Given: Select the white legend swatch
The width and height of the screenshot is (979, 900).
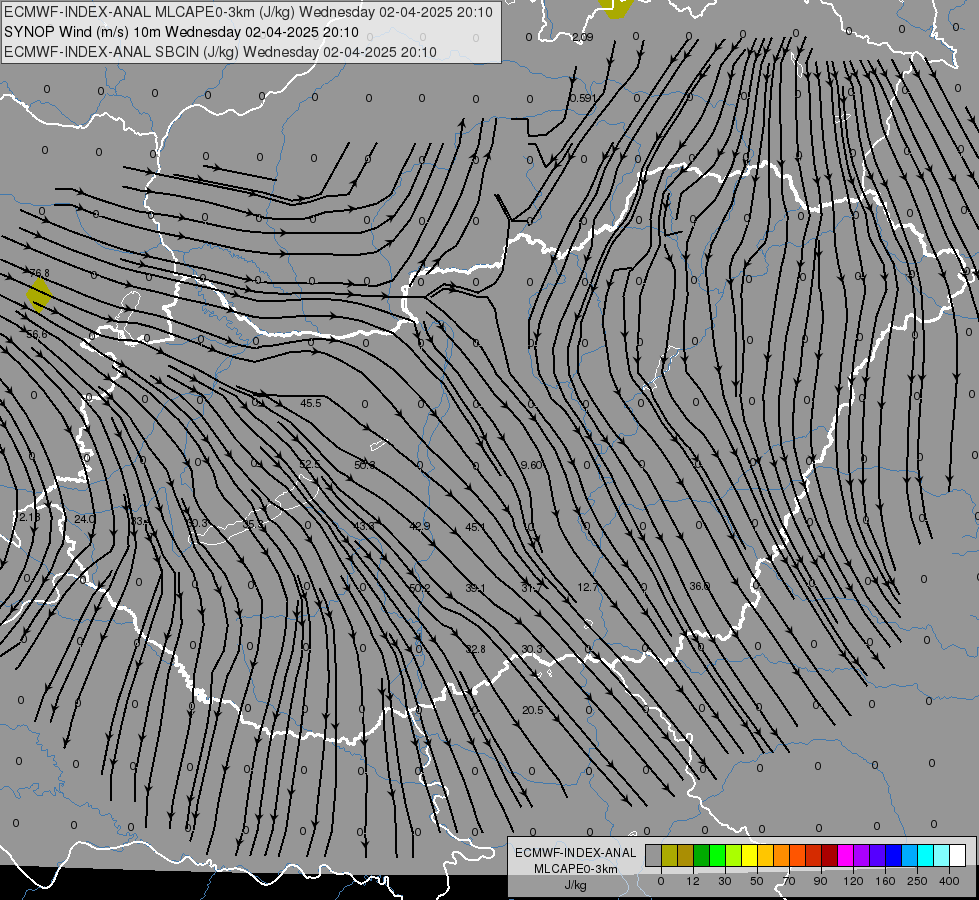Looking at the screenshot, I should coord(957,855).
